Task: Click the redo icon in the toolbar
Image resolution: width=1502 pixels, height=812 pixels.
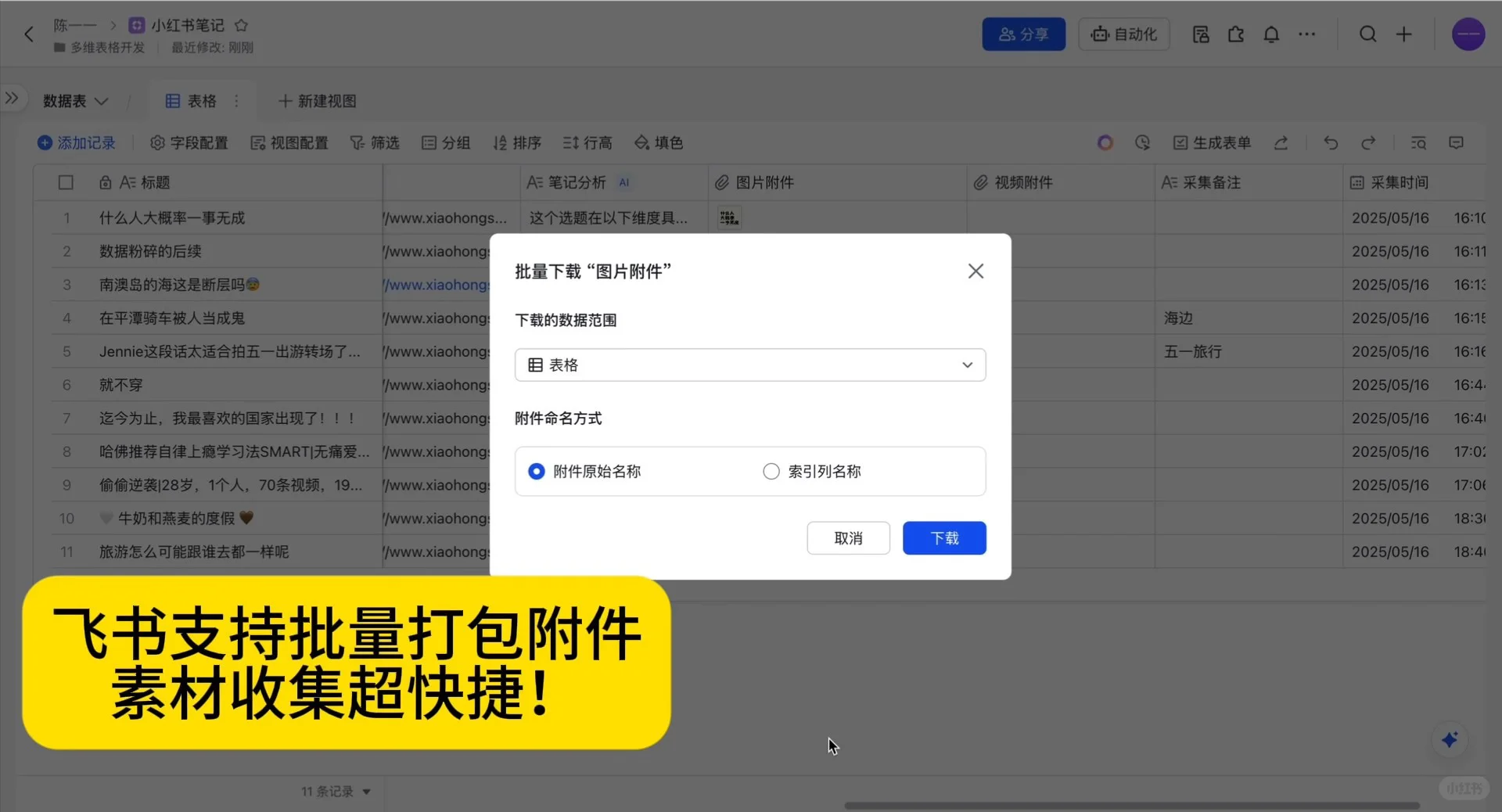Action: point(1369,143)
